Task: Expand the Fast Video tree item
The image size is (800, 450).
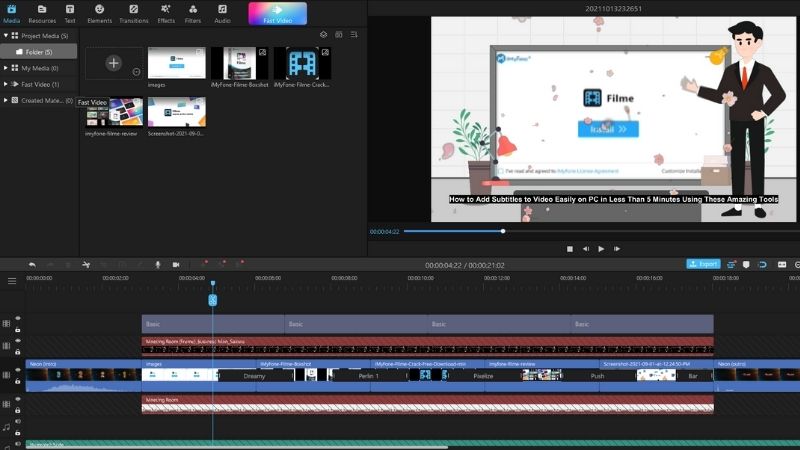Action: click(6, 84)
